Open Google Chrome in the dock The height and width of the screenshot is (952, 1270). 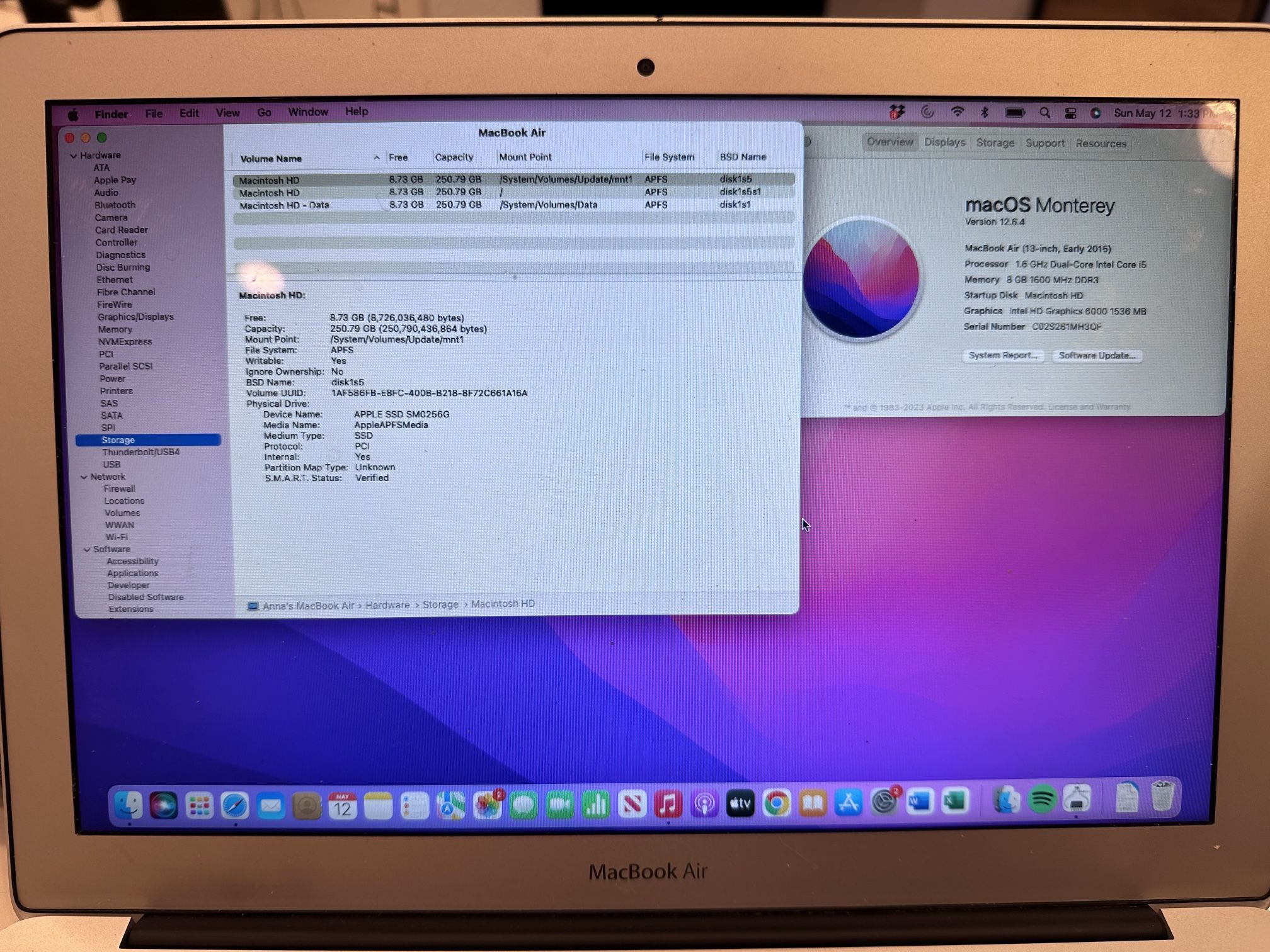(x=777, y=803)
